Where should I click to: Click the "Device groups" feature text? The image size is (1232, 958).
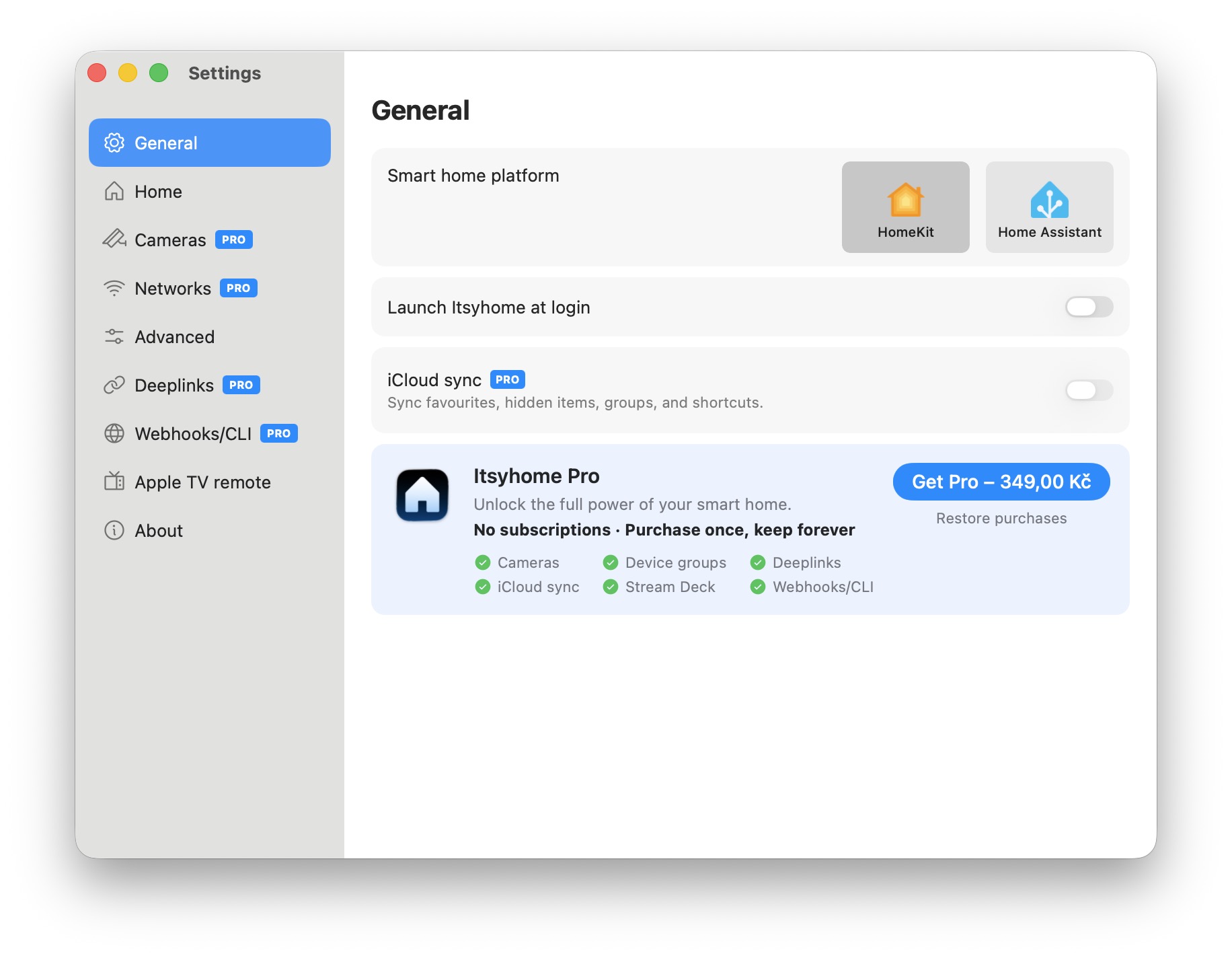[x=676, y=562]
